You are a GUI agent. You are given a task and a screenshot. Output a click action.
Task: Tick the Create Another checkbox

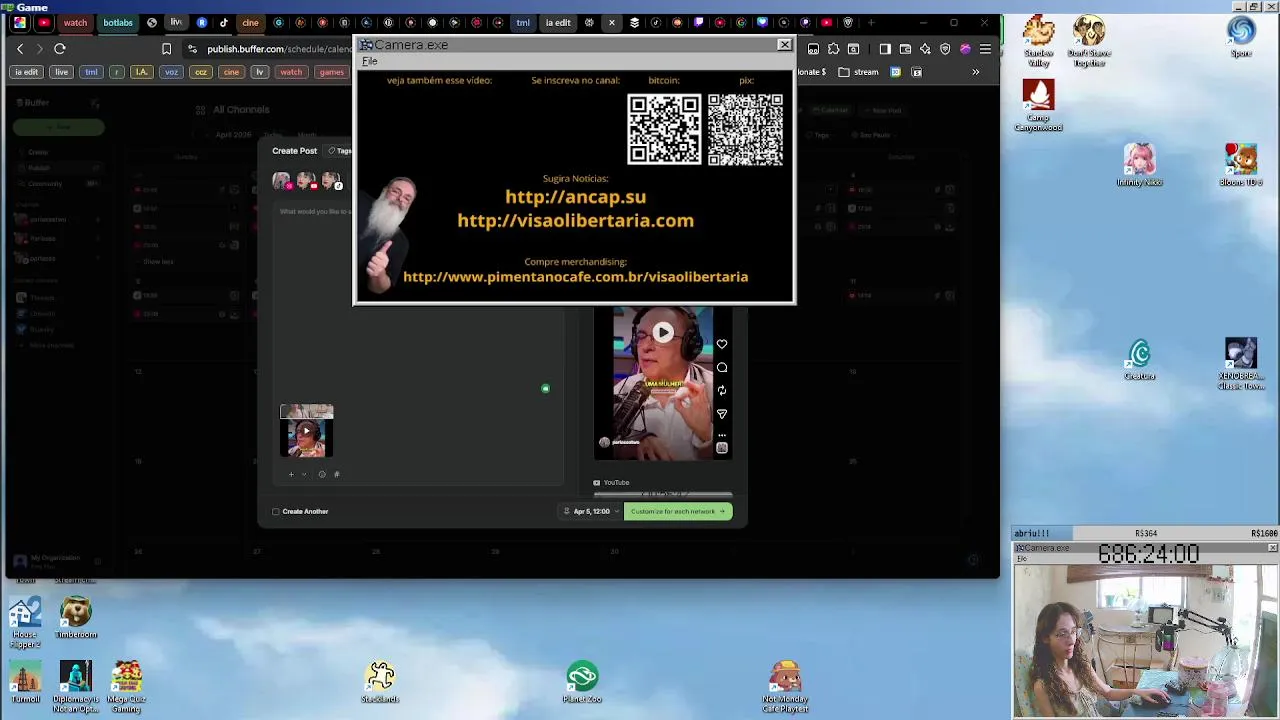(276, 511)
